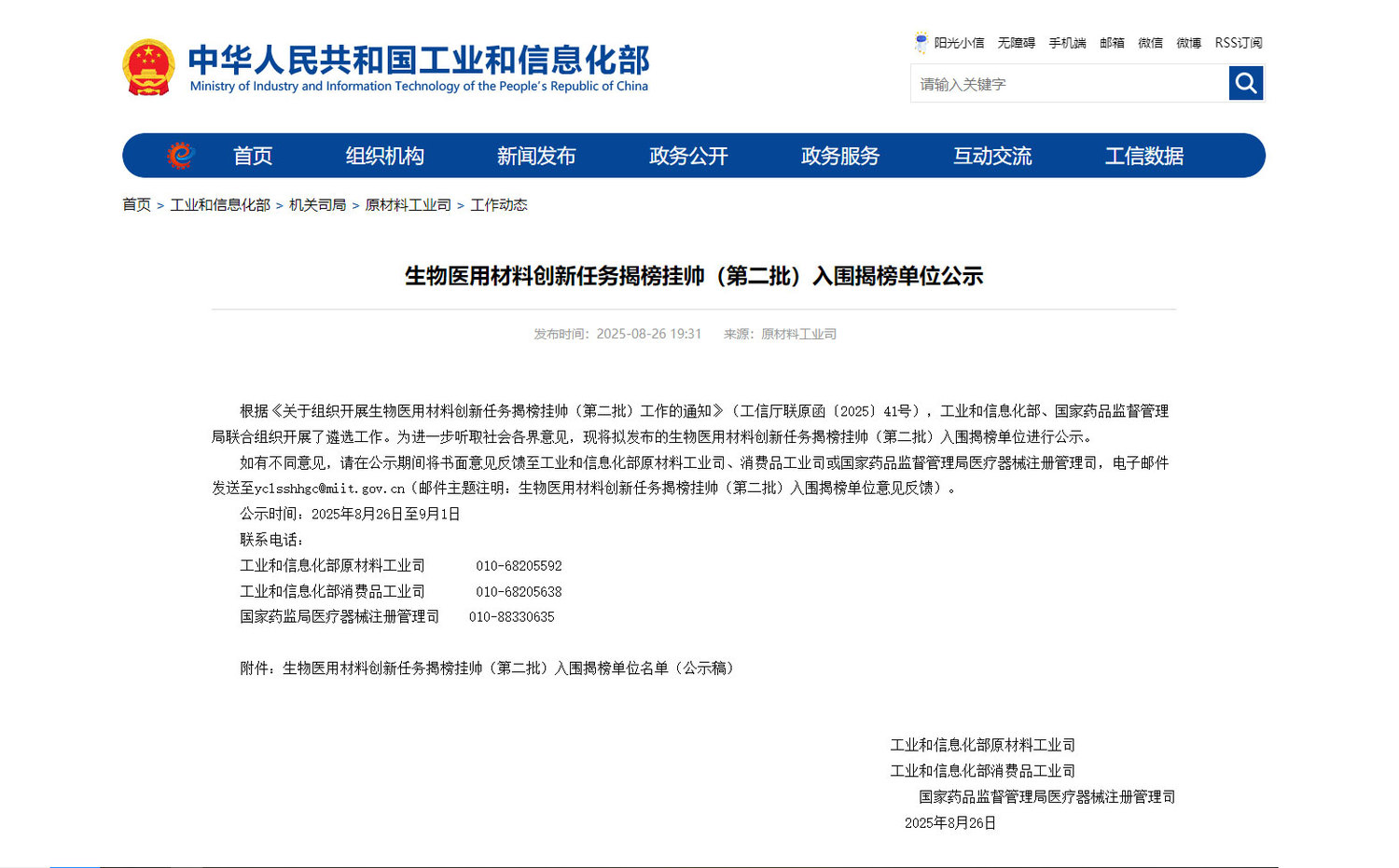
Task: Click the 微信 link in top bar
Action: [x=1150, y=43]
